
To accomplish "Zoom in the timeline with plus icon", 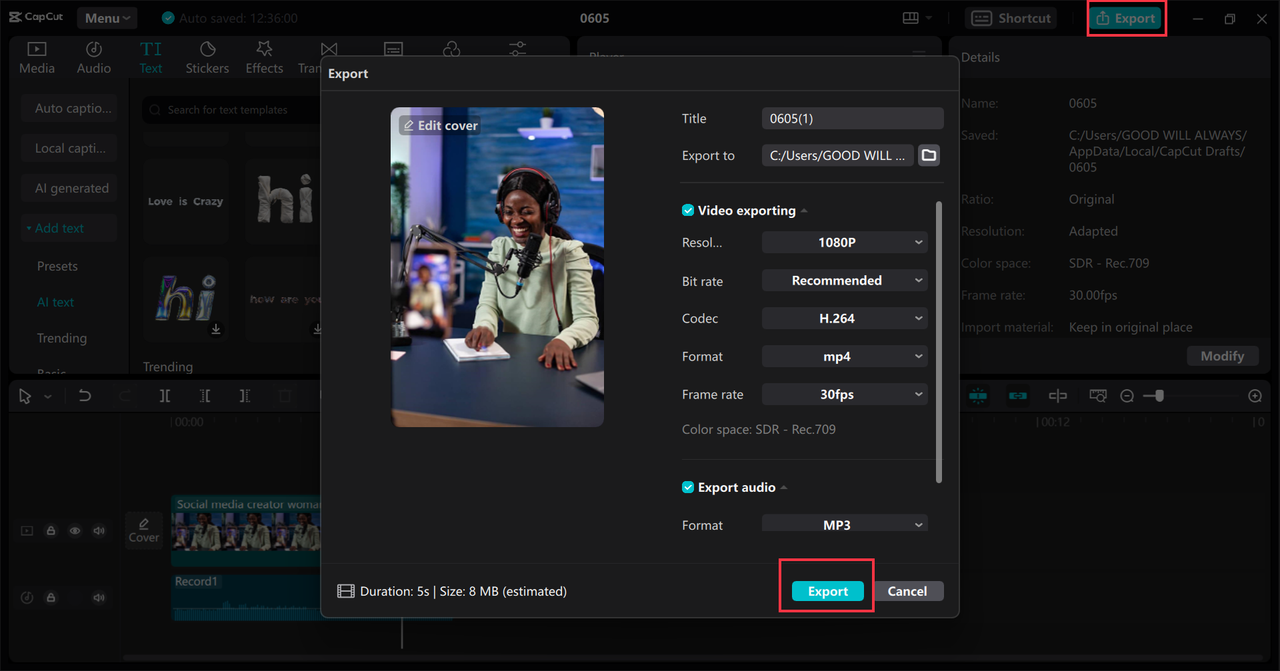I will pos(1255,396).
